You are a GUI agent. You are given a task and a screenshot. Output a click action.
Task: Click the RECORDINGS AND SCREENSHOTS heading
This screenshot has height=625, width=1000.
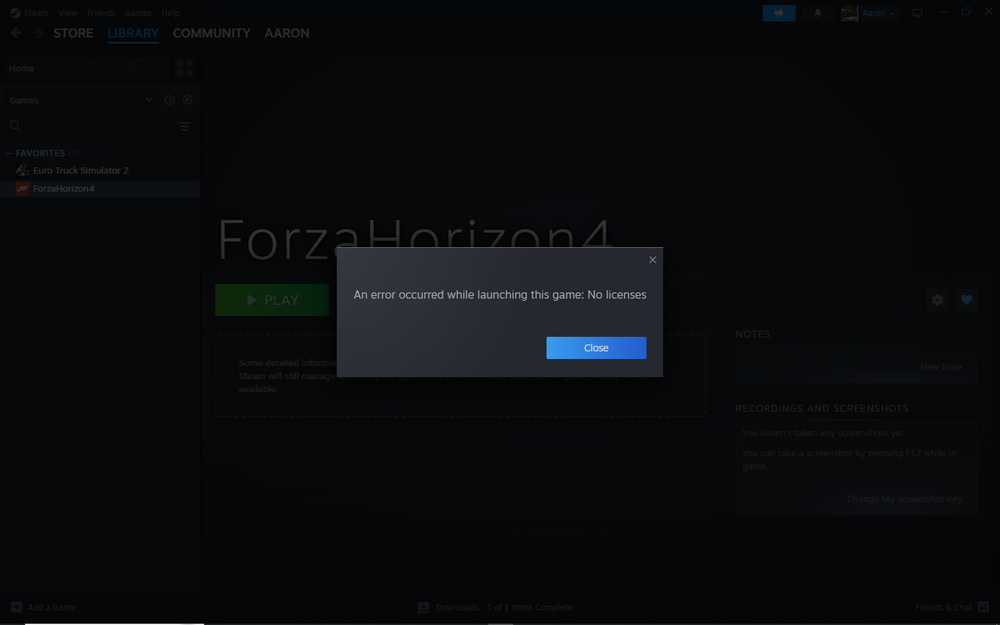click(x=822, y=408)
